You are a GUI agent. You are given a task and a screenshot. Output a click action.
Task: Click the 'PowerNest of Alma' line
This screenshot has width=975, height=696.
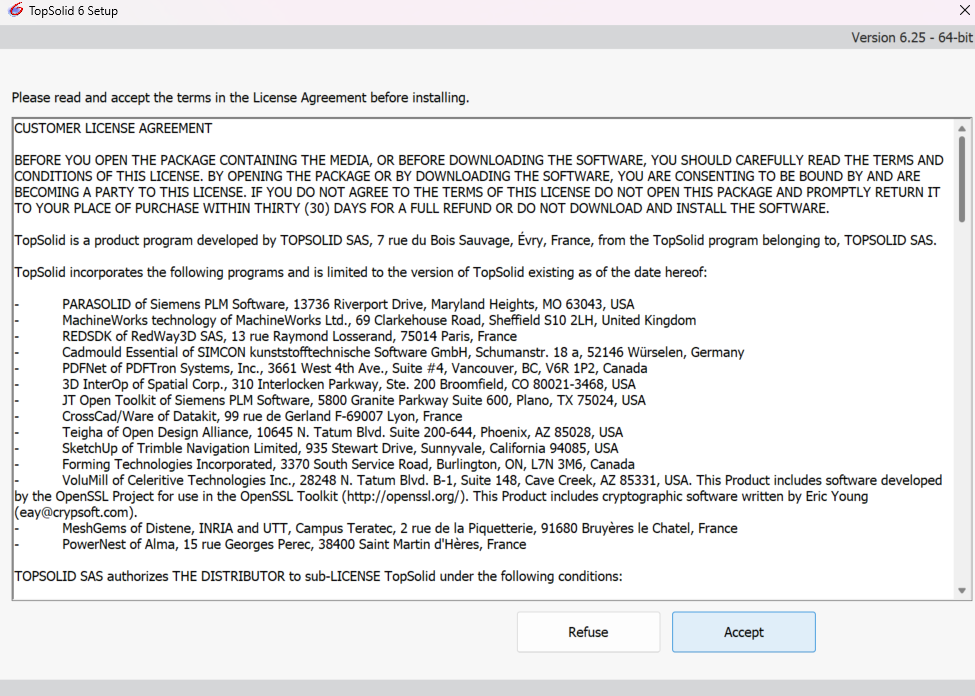coord(294,544)
